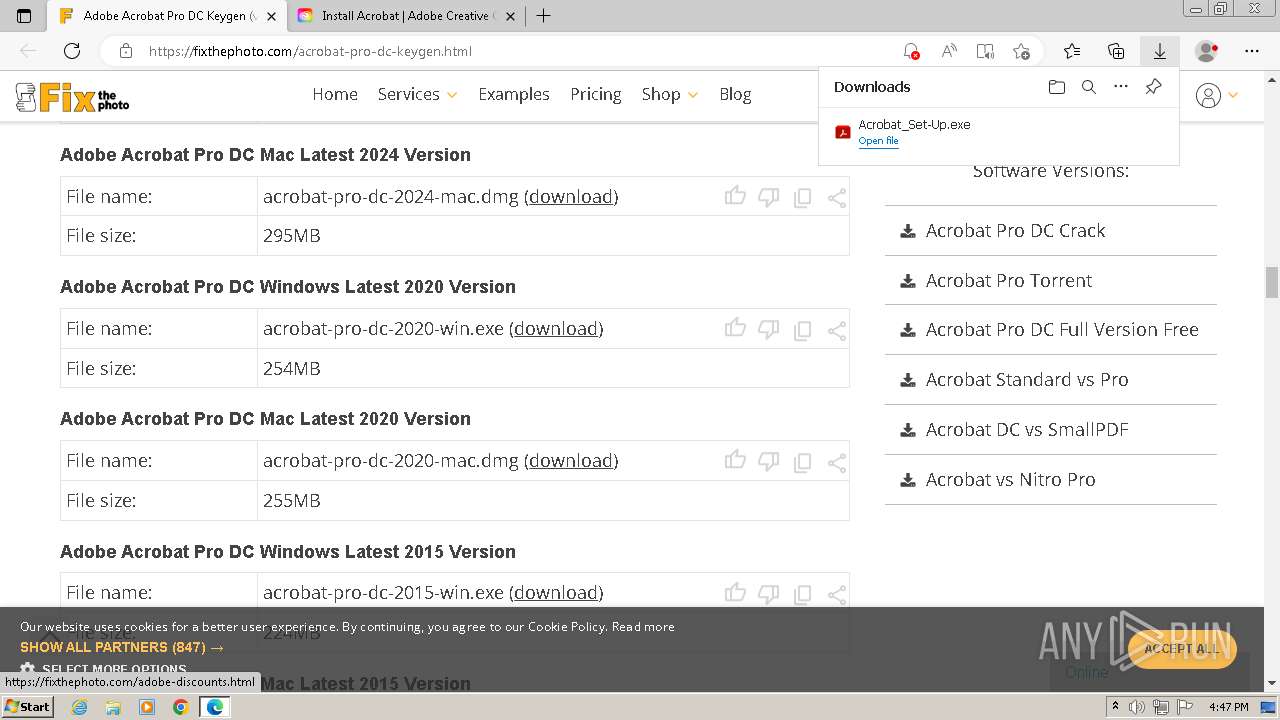This screenshot has height=720, width=1280.
Task: Like the 2024 mac.dmg file row
Action: tap(735, 196)
